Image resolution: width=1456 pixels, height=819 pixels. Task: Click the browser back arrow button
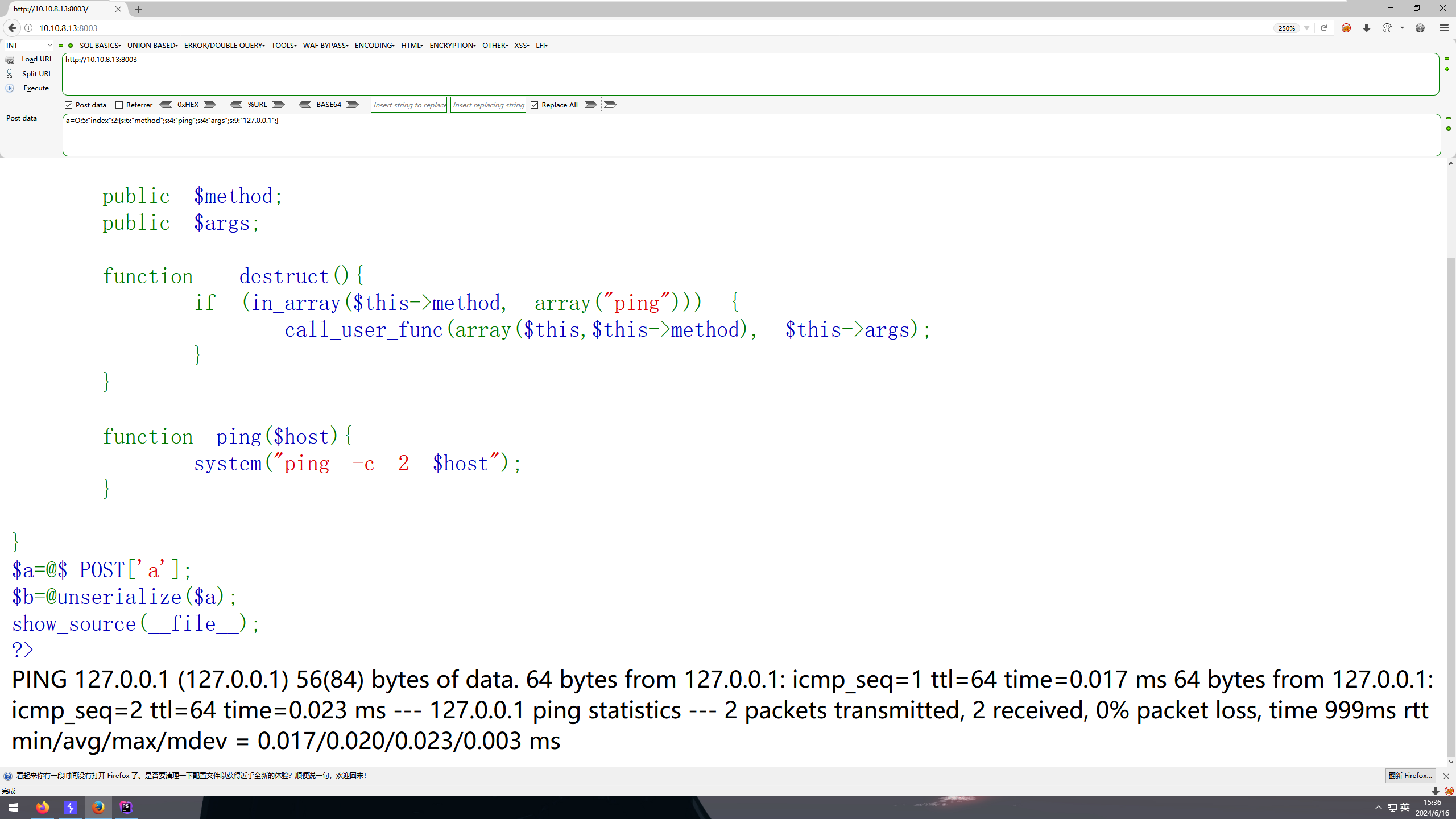point(12,28)
